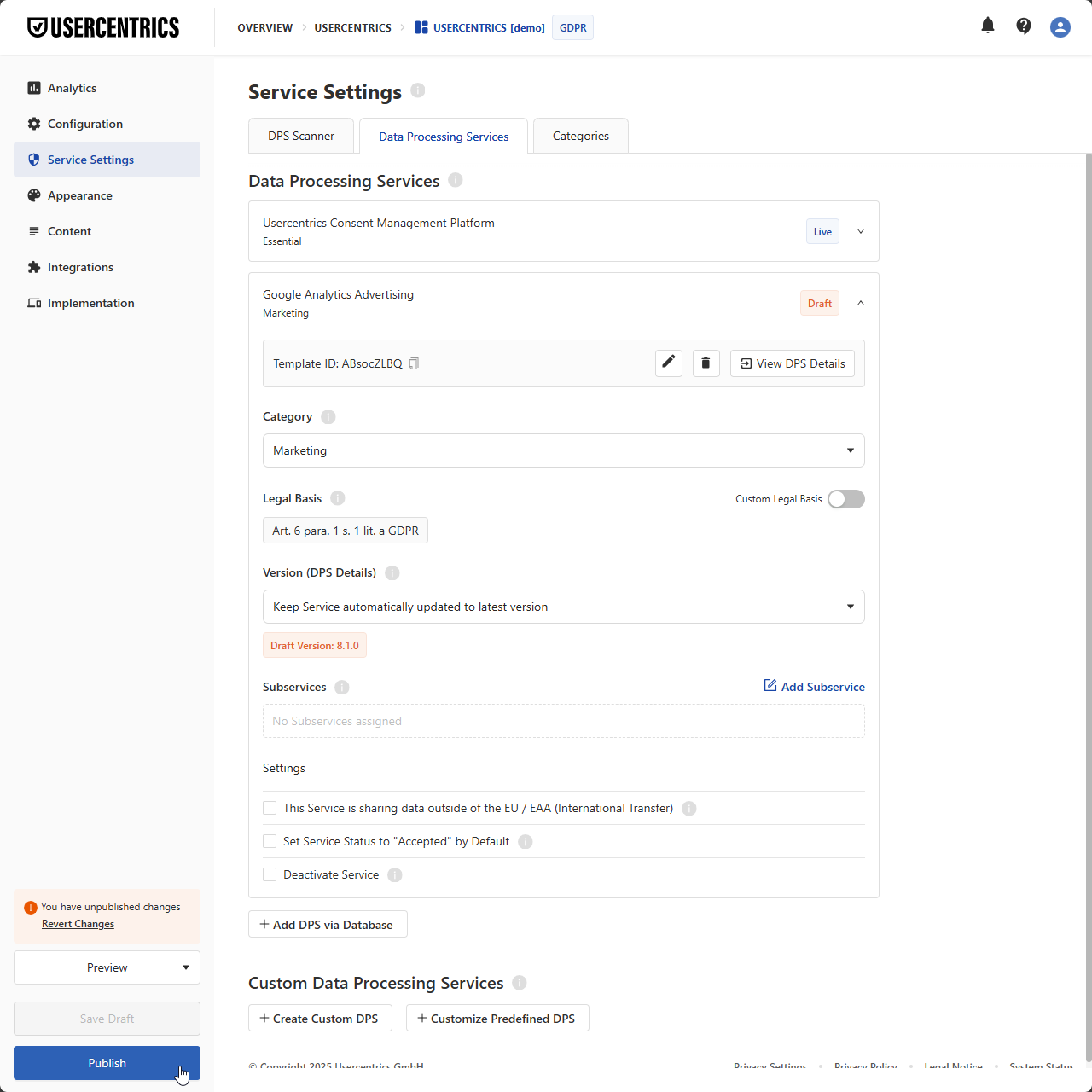Click the GDPR badge in header
The image size is (1092, 1092).
(x=573, y=27)
